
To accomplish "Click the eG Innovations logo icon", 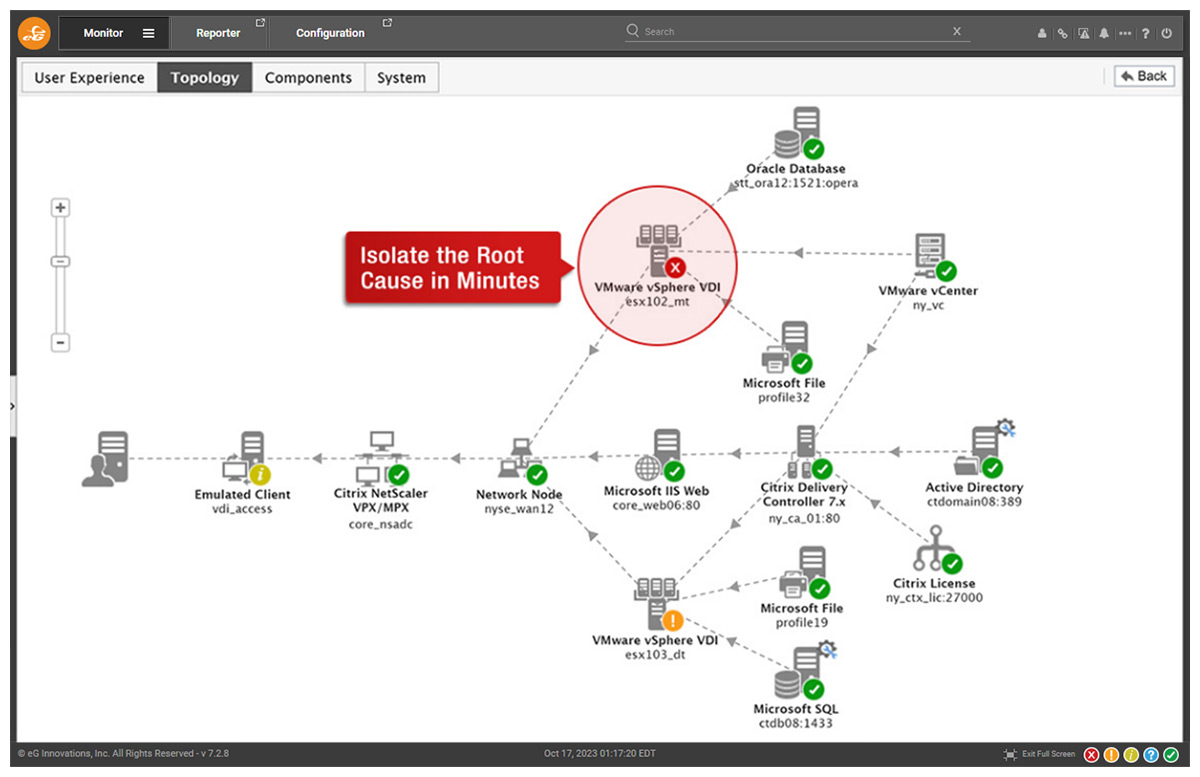I will (34, 34).
